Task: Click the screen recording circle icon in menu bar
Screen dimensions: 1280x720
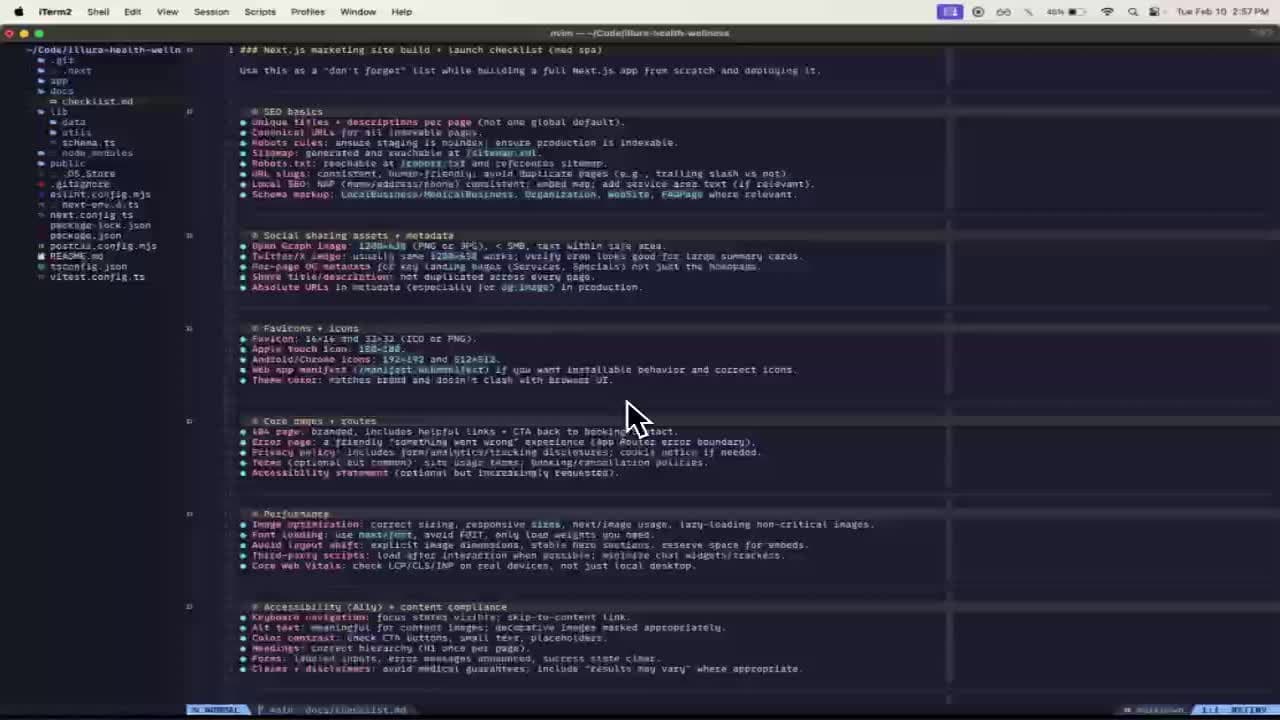Action: [x=978, y=12]
